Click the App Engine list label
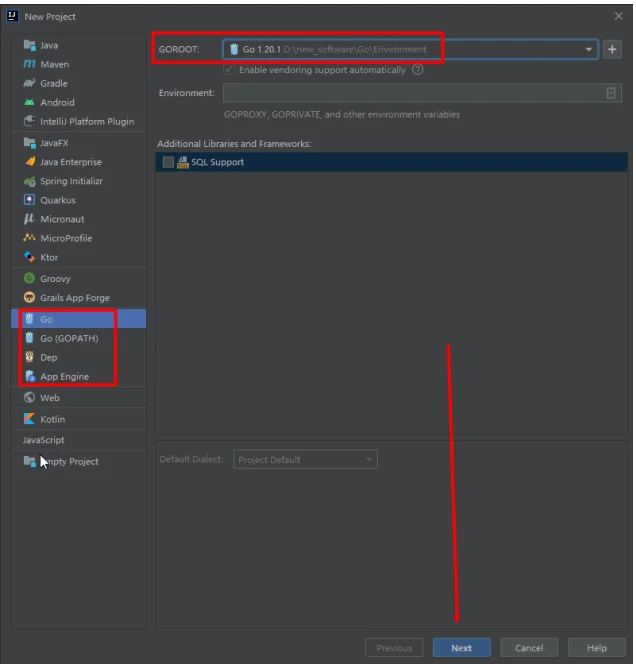 64,376
